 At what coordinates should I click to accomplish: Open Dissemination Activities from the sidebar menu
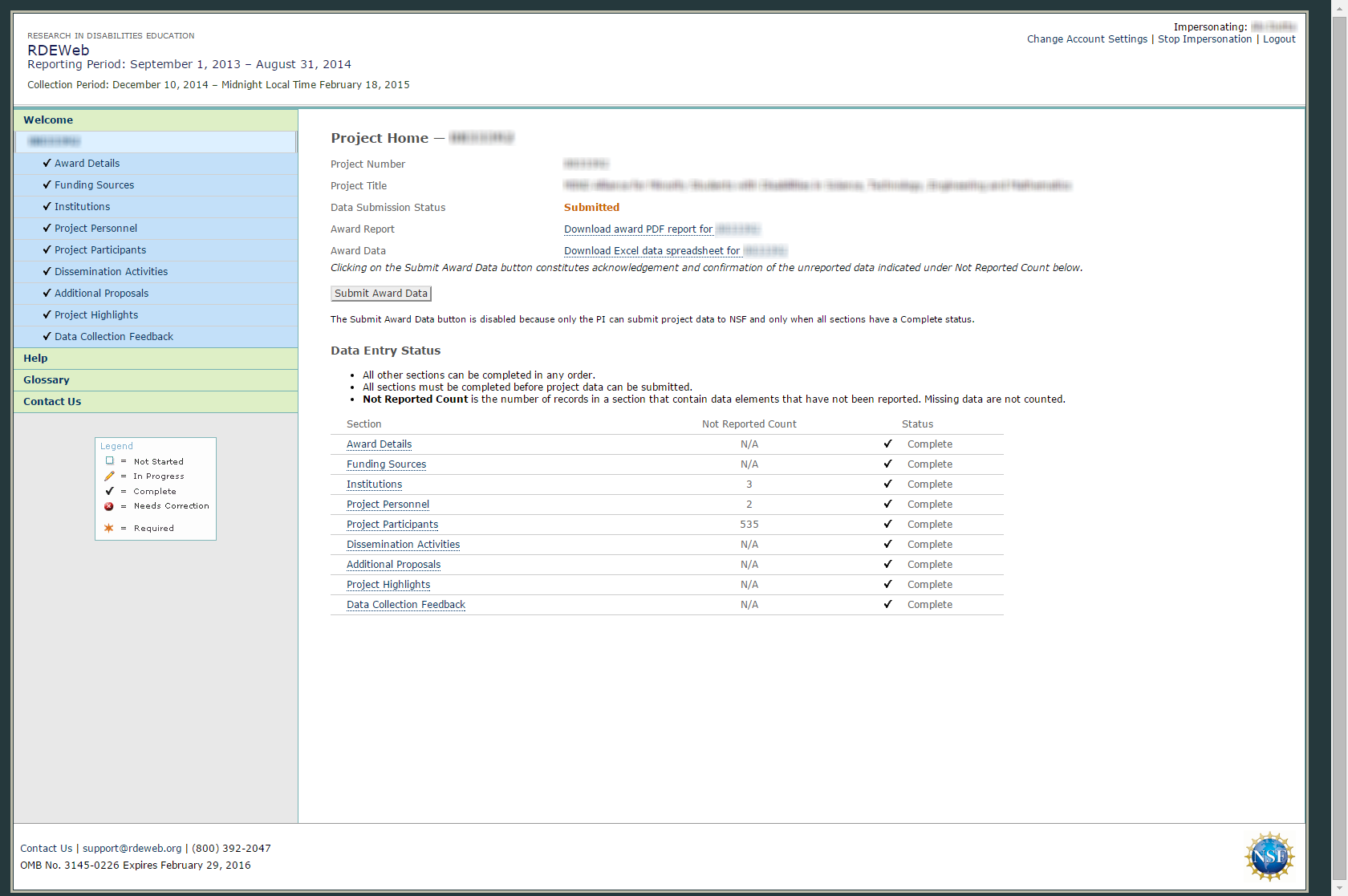(x=111, y=272)
